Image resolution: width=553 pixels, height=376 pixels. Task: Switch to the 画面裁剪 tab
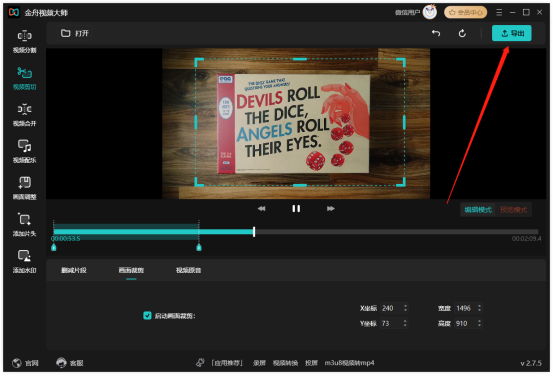click(x=131, y=270)
